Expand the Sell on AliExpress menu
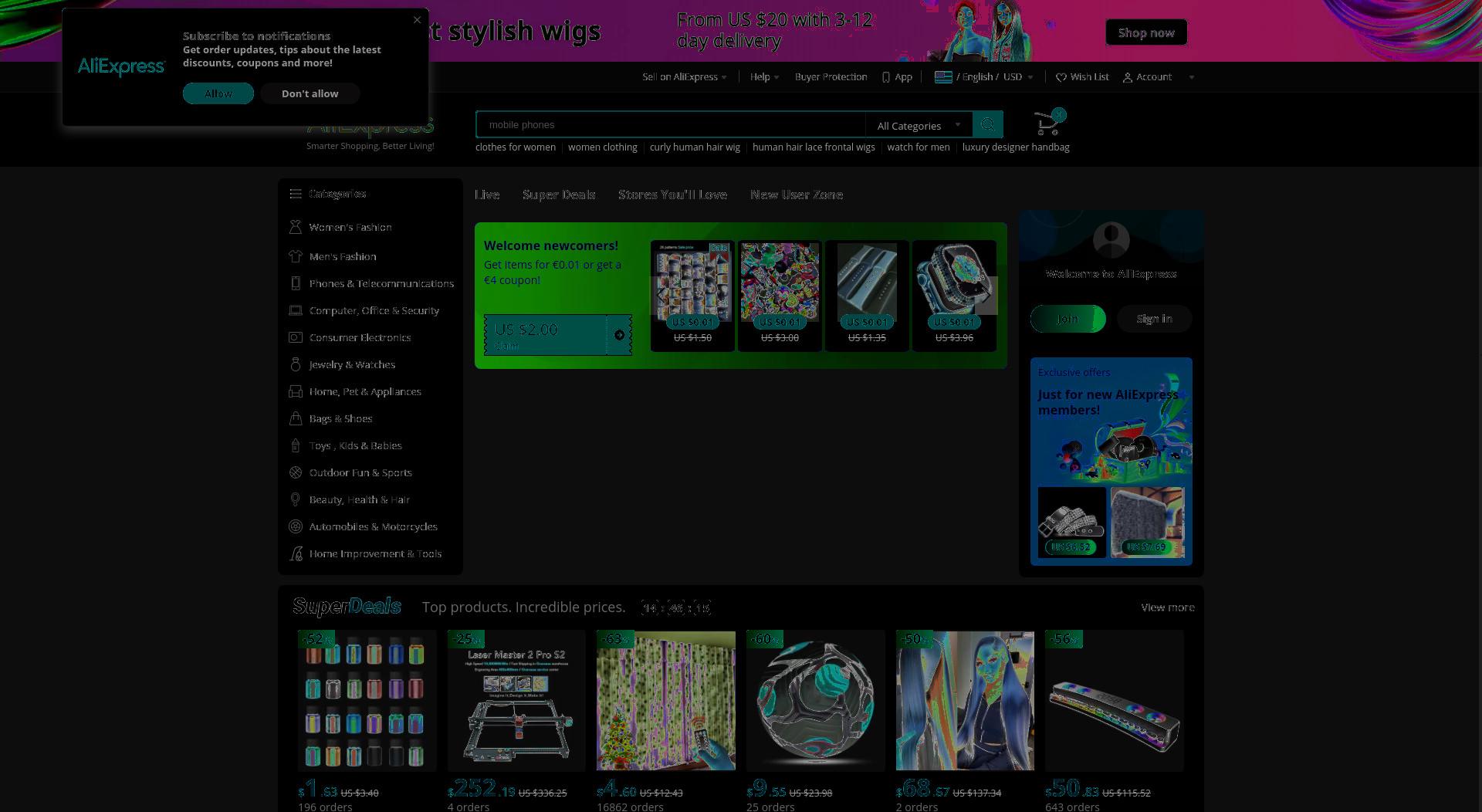 [x=684, y=77]
